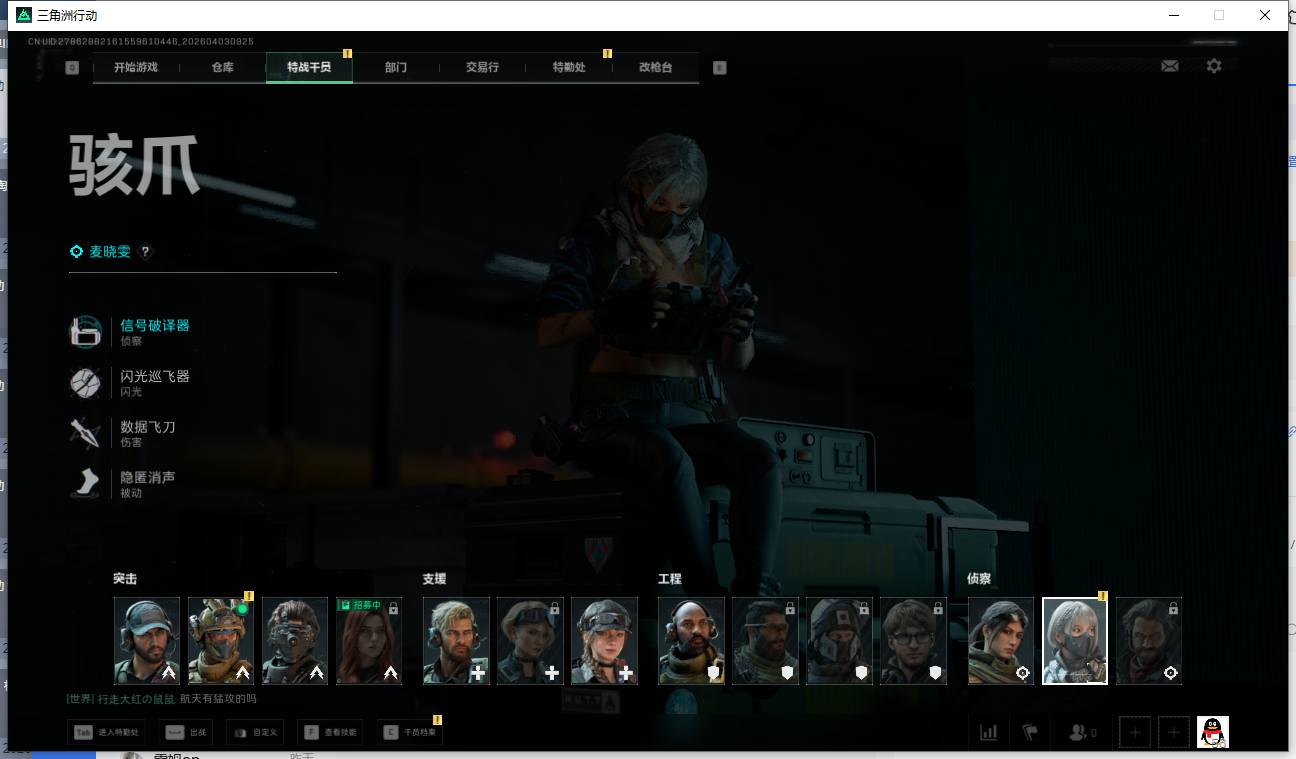The width and height of the screenshot is (1296, 759).
Task: Close the 三角洲行动 window
Action: pos(1265,15)
